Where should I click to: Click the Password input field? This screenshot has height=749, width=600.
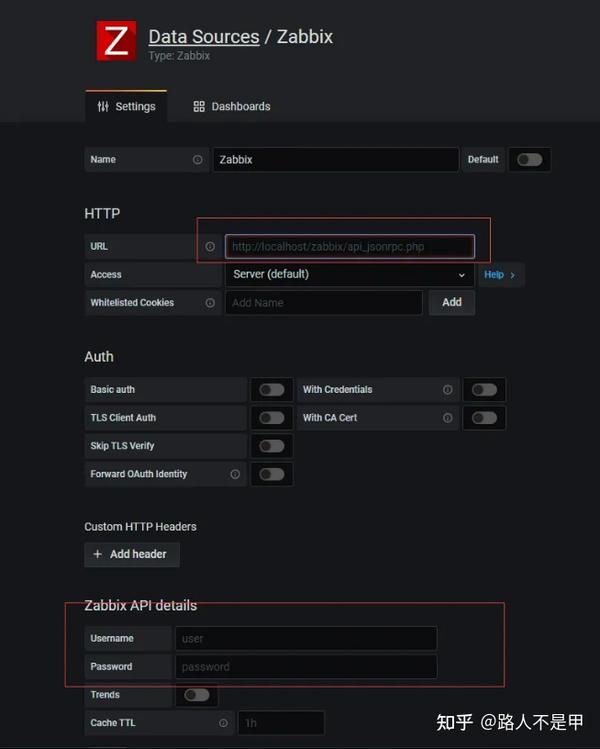pos(306,667)
